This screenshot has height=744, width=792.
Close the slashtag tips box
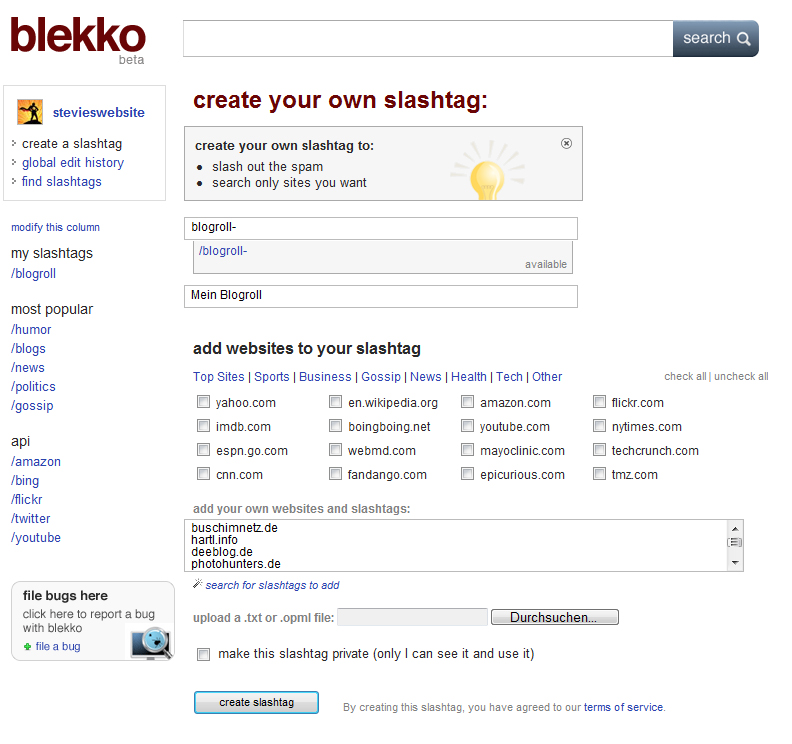567,143
